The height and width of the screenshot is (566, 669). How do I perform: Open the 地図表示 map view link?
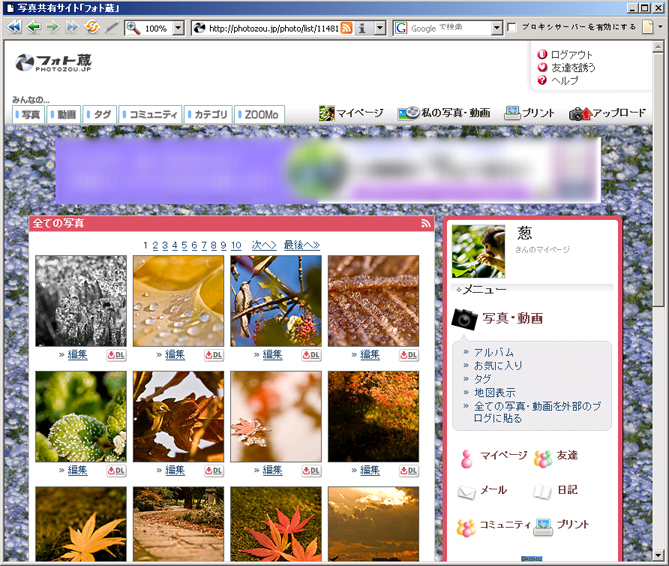pos(494,393)
